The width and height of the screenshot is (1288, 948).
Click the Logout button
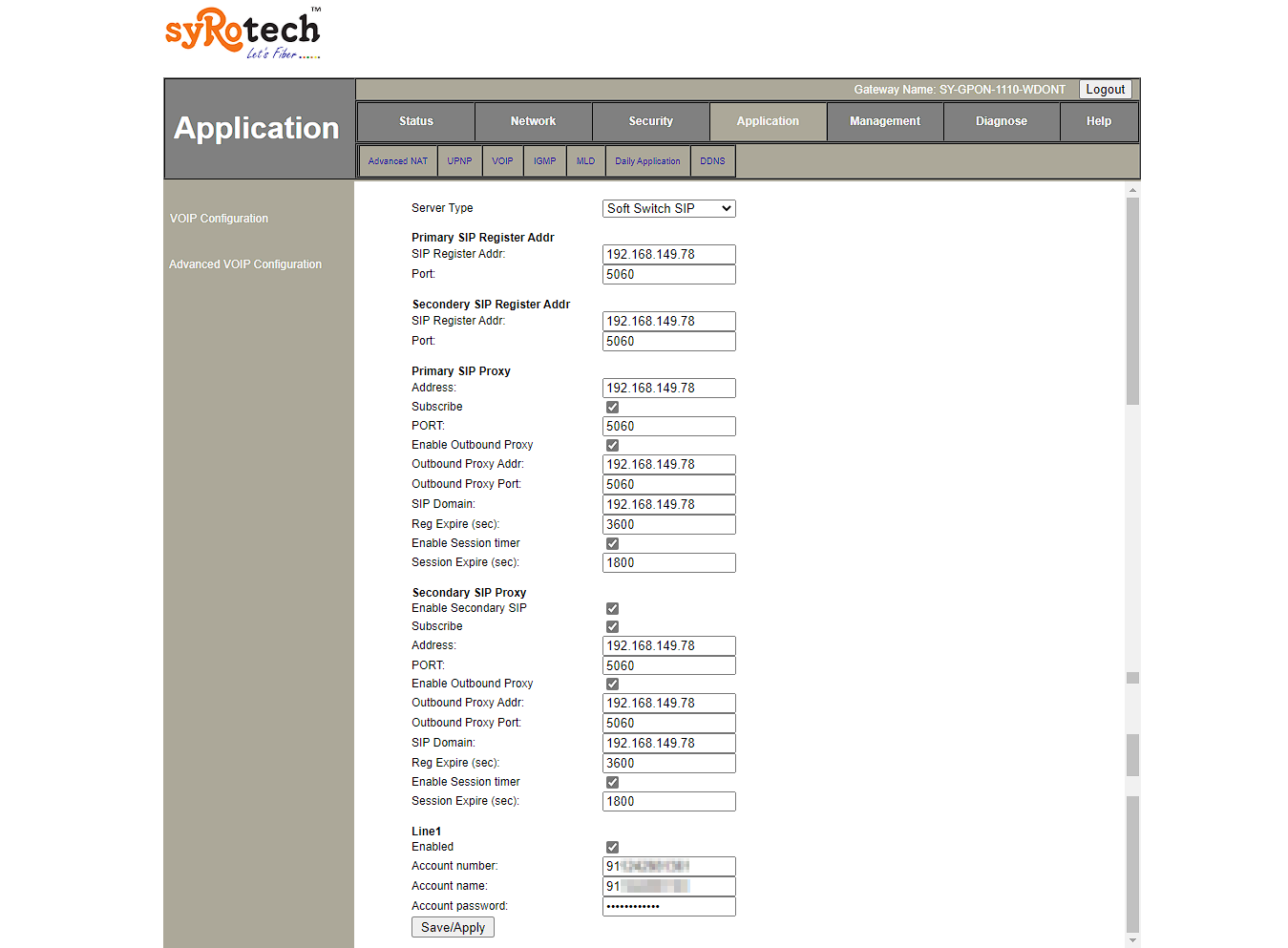pos(1105,90)
